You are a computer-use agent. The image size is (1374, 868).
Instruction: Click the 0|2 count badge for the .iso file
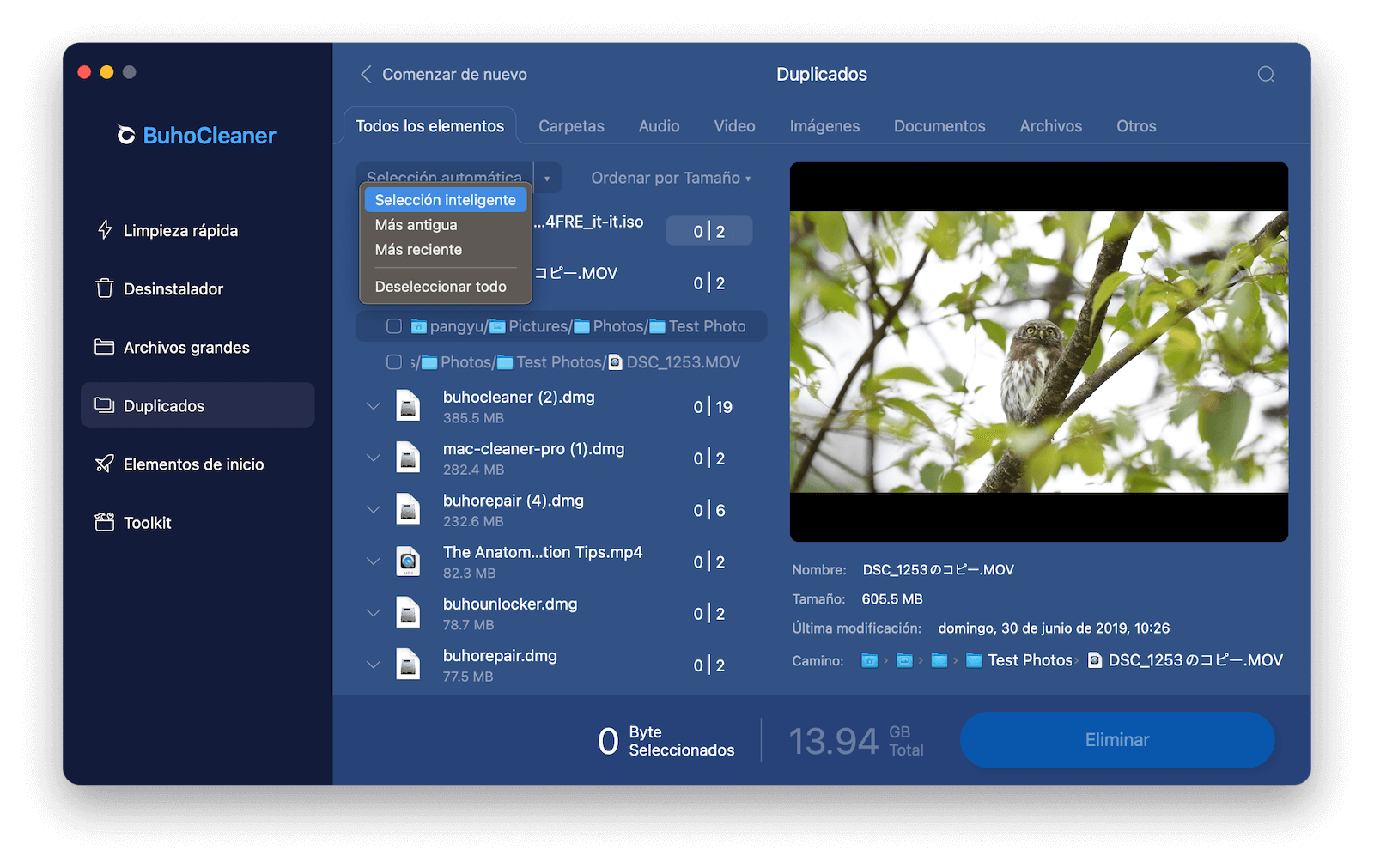(x=709, y=231)
